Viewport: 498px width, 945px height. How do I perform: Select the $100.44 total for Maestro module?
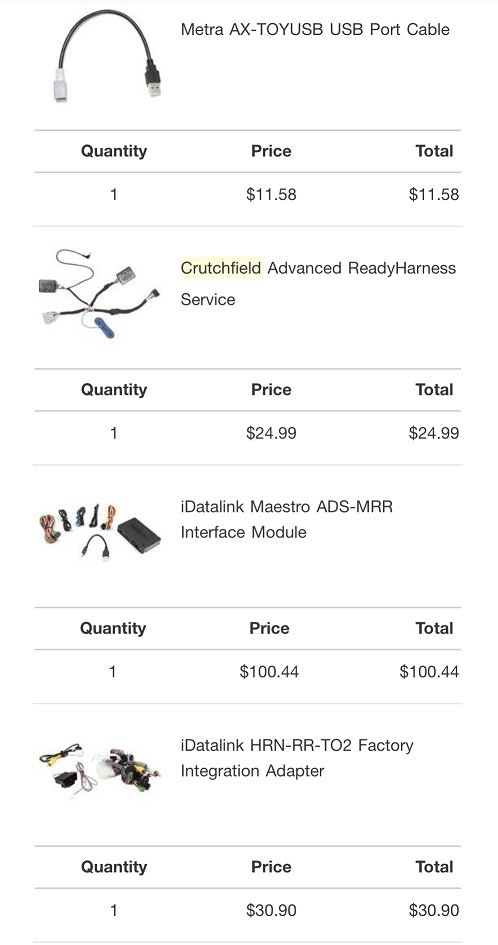[x=429, y=672]
